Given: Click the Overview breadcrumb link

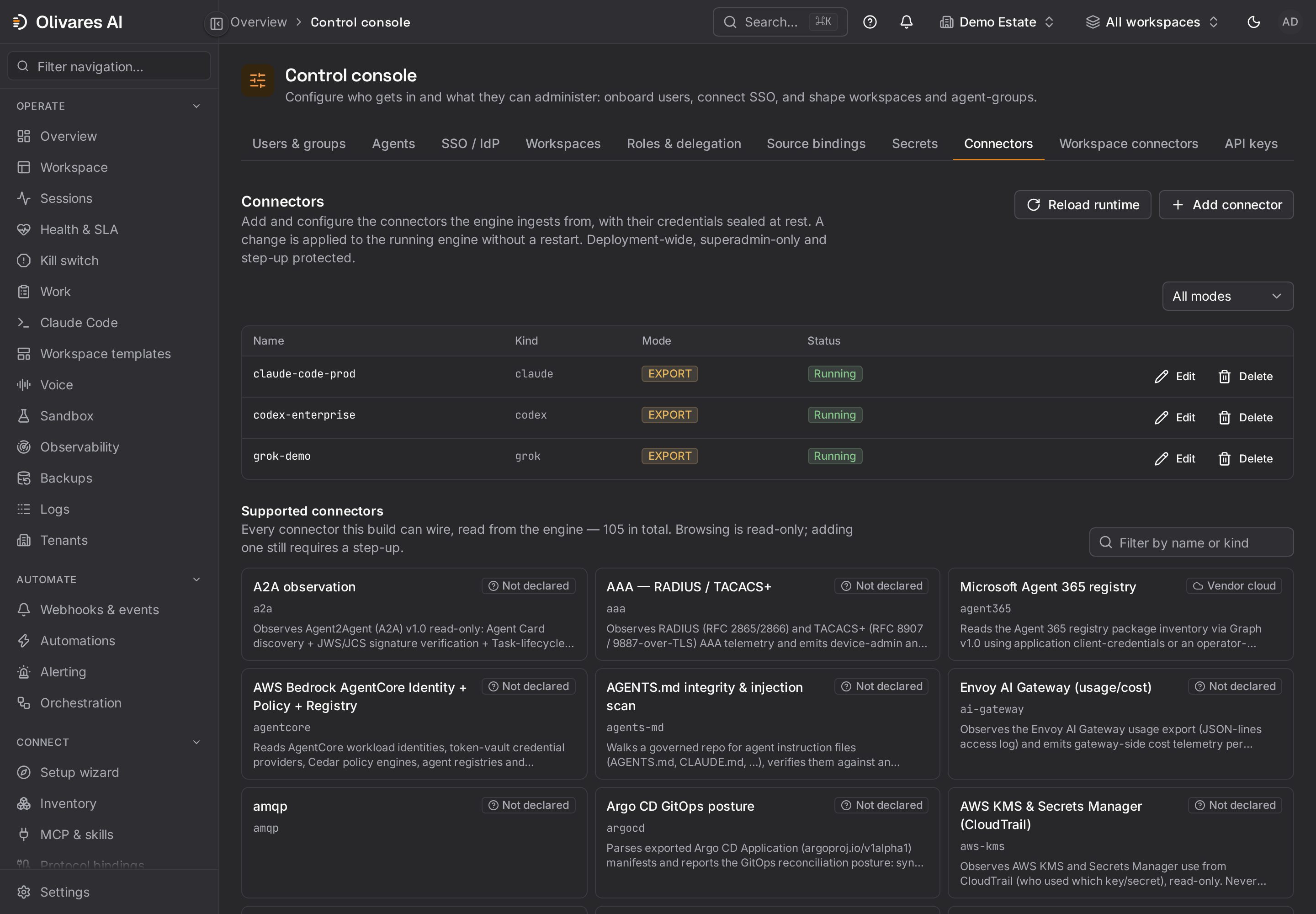Looking at the screenshot, I should tap(258, 22).
